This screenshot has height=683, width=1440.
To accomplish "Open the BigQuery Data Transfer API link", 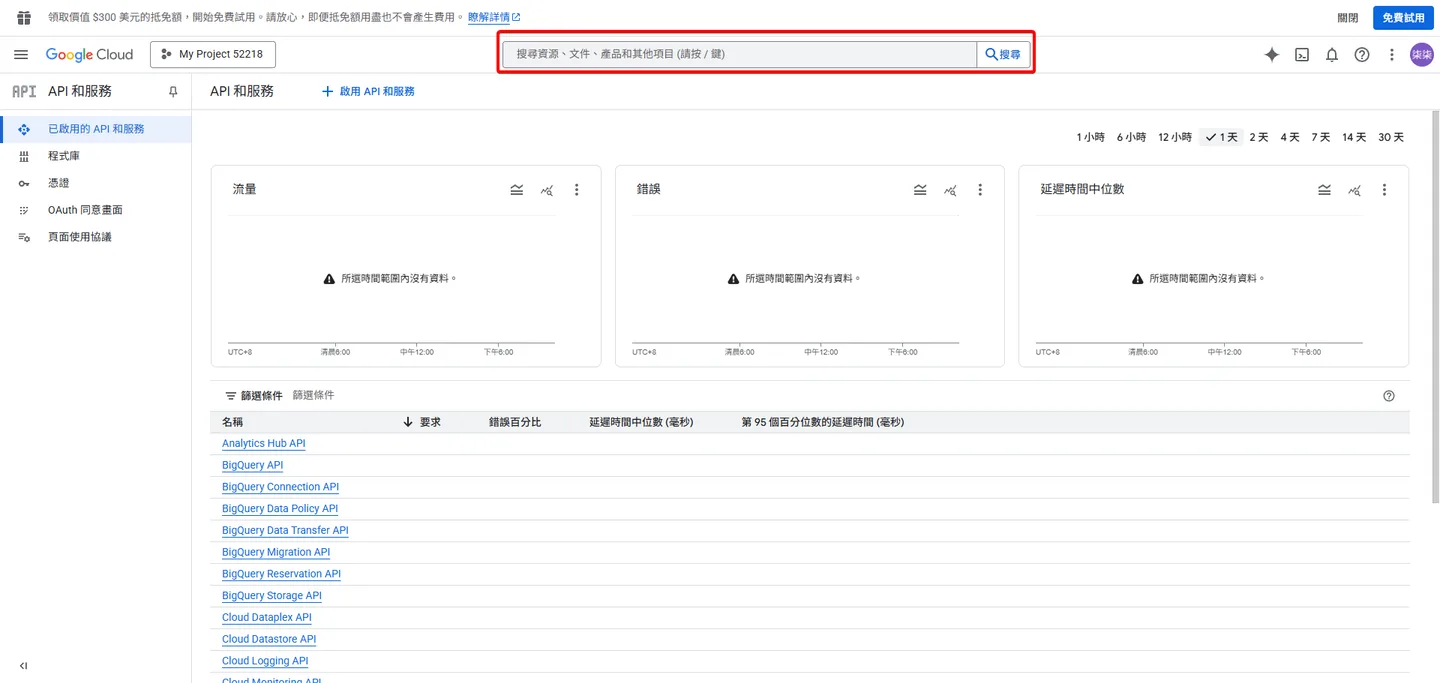I will (285, 531).
